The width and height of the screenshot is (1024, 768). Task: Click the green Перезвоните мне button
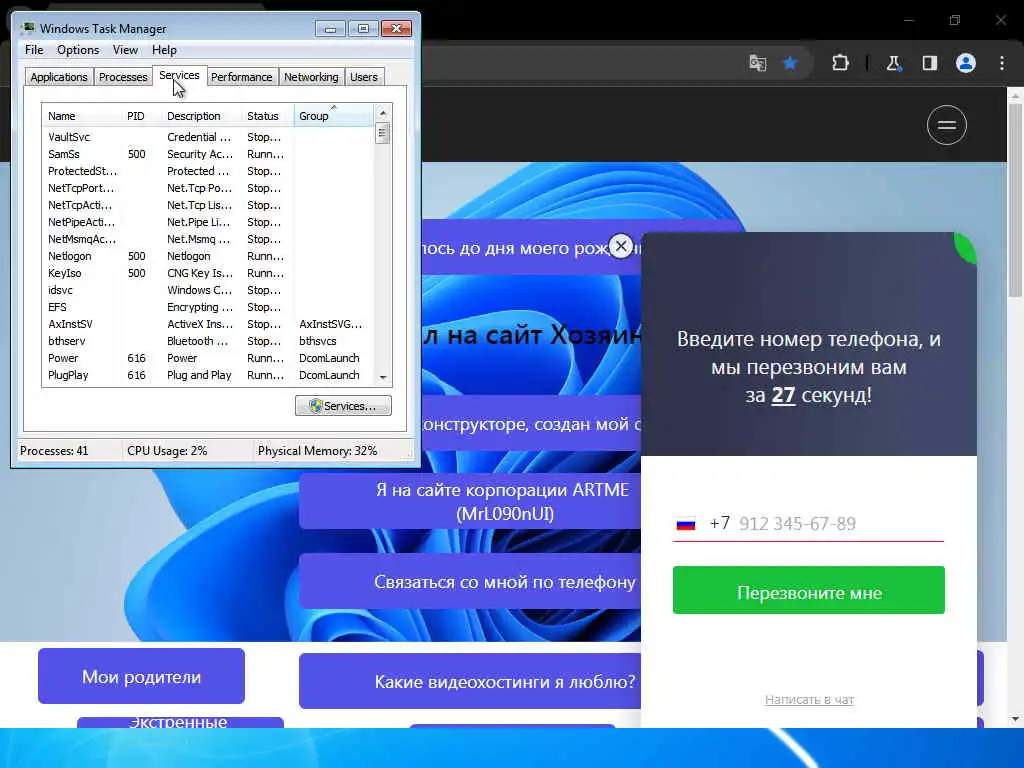[x=808, y=590]
